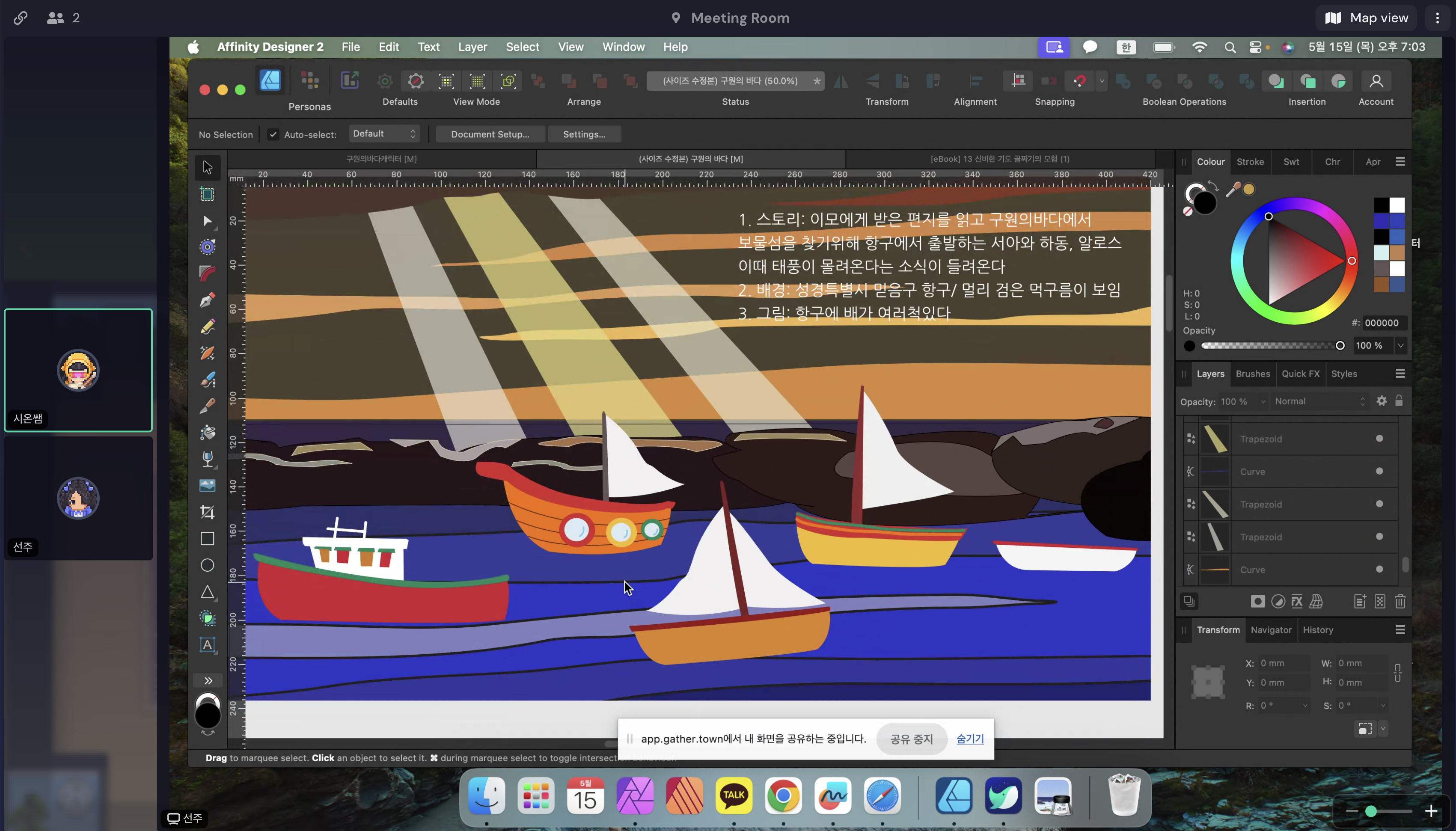Image resolution: width=1456 pixels, height=831 pixels.
Task: Switch to the History tab
Action: click(x=1318, y=629)
